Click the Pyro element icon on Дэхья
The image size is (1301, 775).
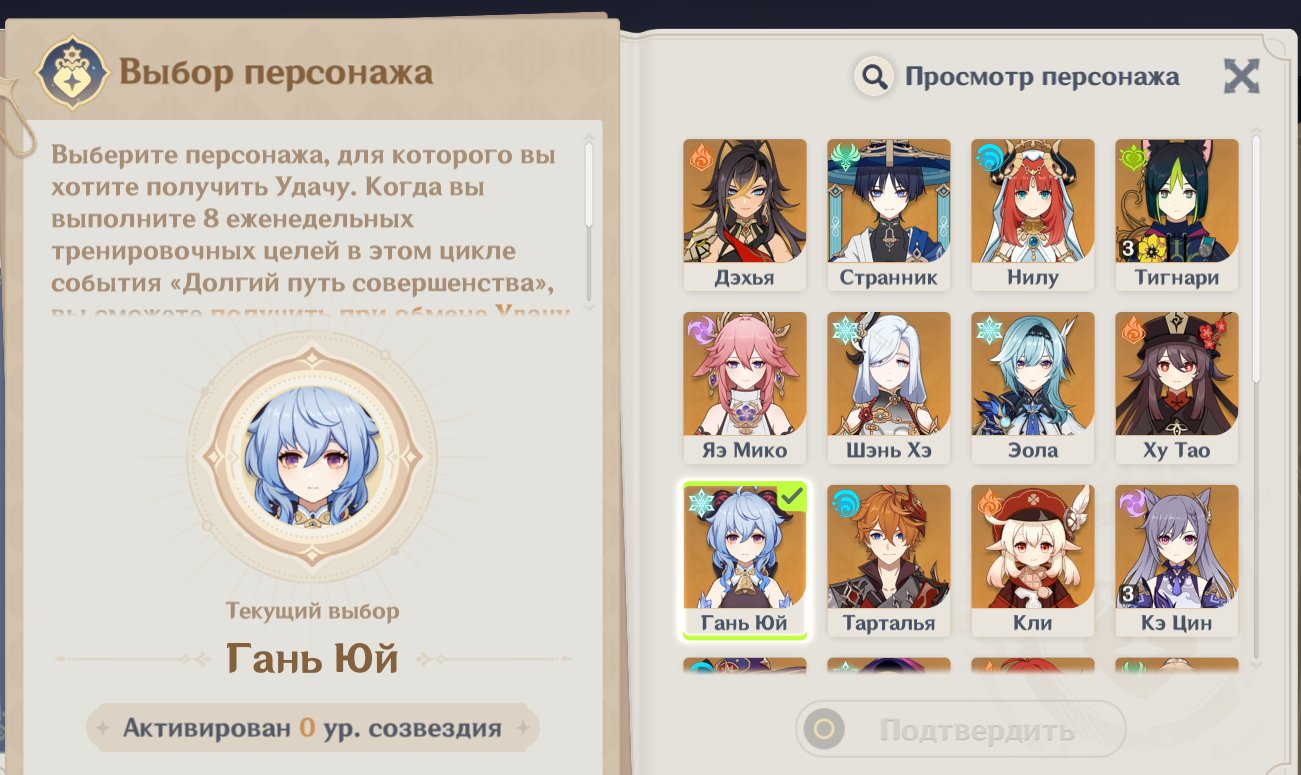click(699, 155)
